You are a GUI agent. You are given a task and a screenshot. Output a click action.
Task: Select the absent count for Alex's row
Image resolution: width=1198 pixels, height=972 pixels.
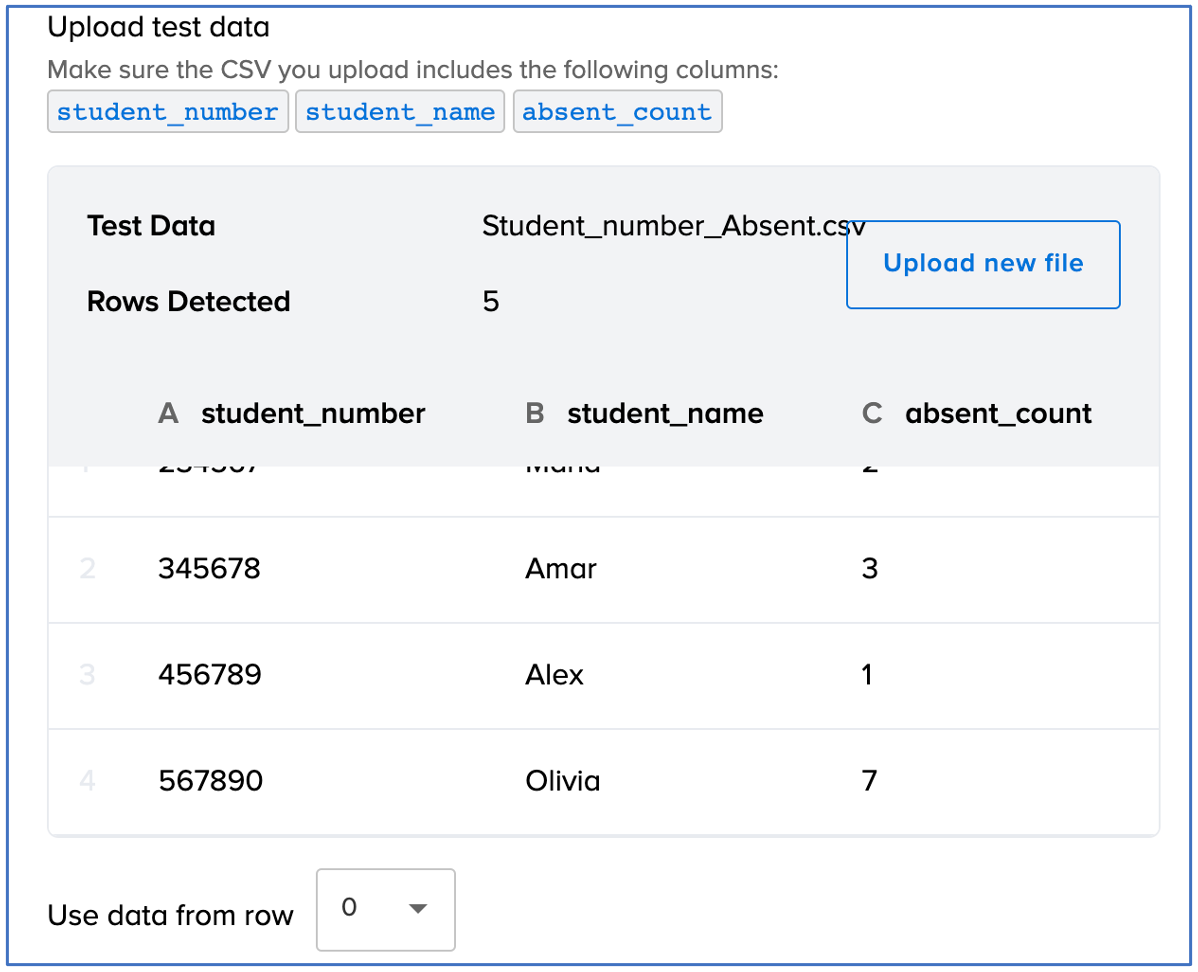click(x=867, y=675)
